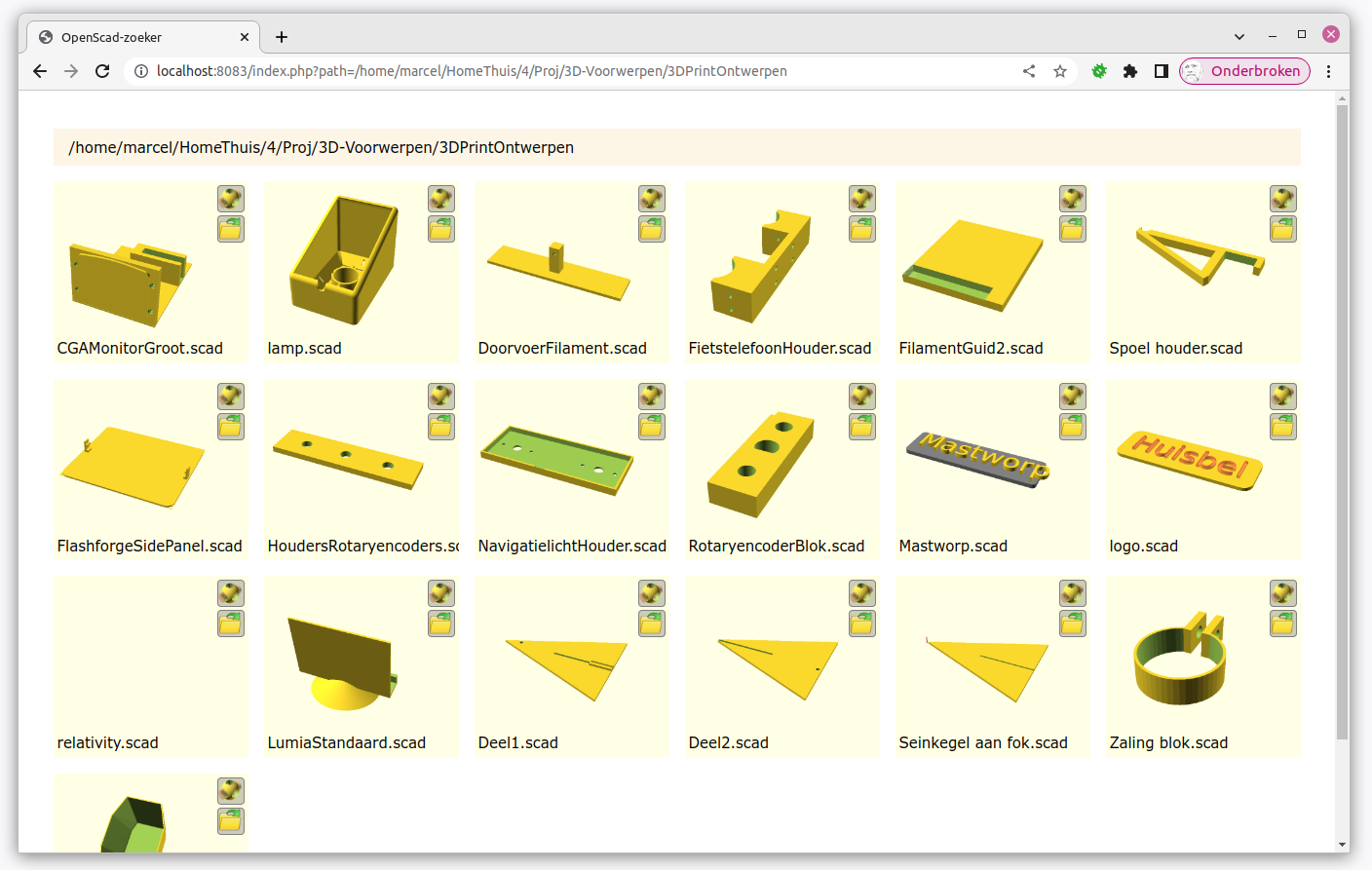The width and height of the screenshot is (1372, 870).
Task: Click the folder icon for Spoel houder.scad
Action: point(1283,229)
